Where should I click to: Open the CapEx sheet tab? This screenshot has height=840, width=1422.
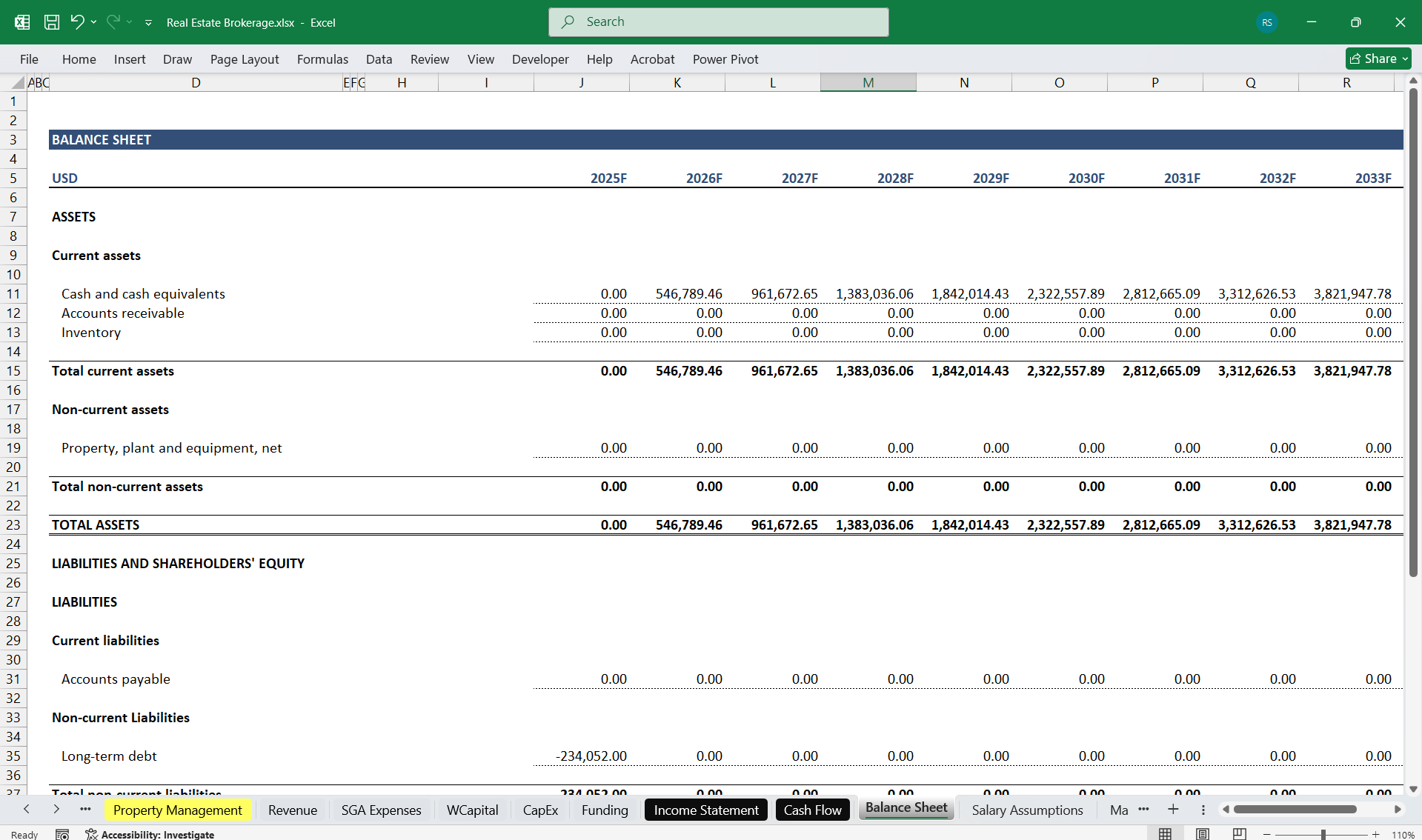click(540, 810)
